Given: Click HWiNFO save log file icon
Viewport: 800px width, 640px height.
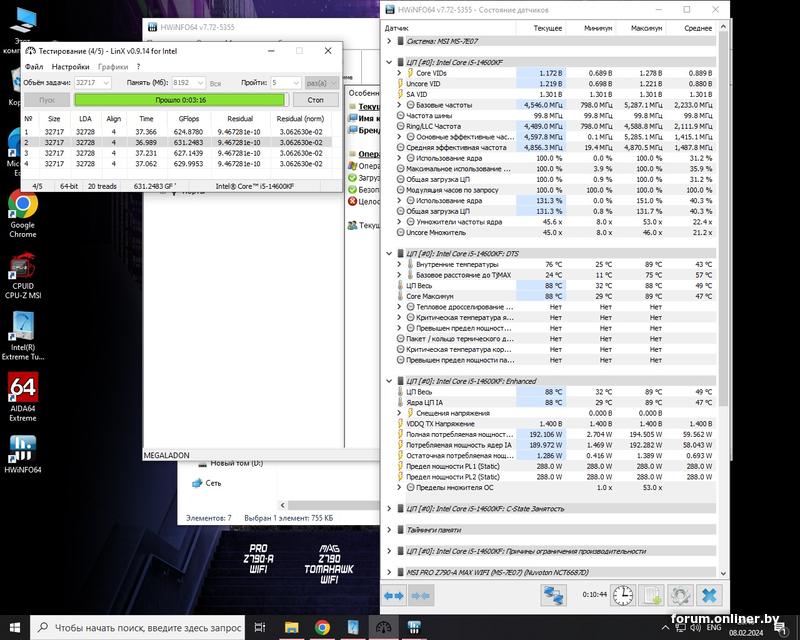Looking at the screenshot, I should coord(651,595).
